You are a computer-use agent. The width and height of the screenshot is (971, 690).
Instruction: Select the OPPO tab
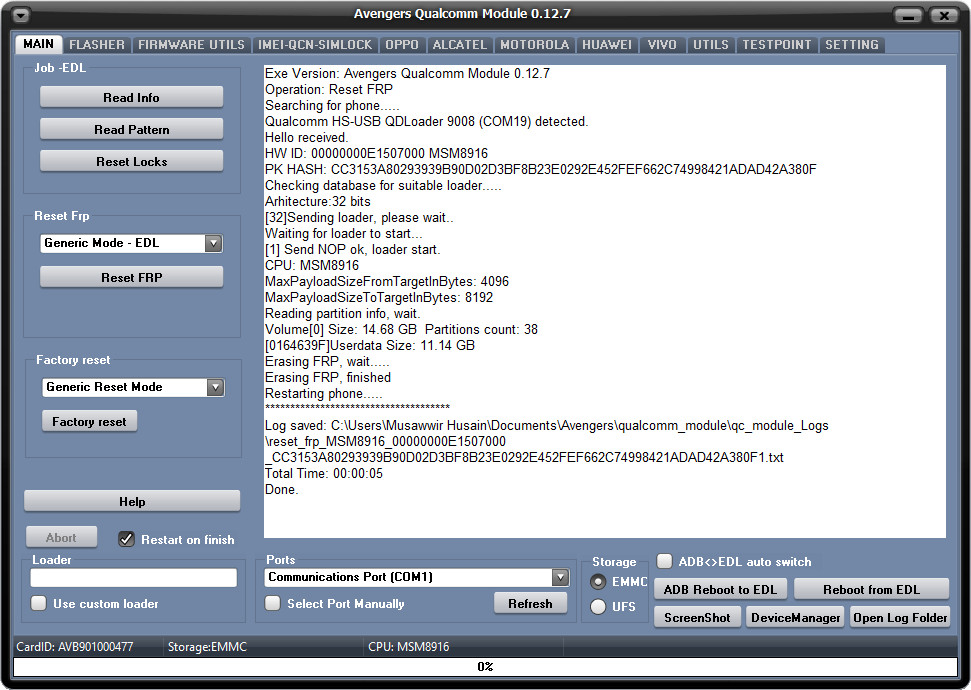click(402, 45)
